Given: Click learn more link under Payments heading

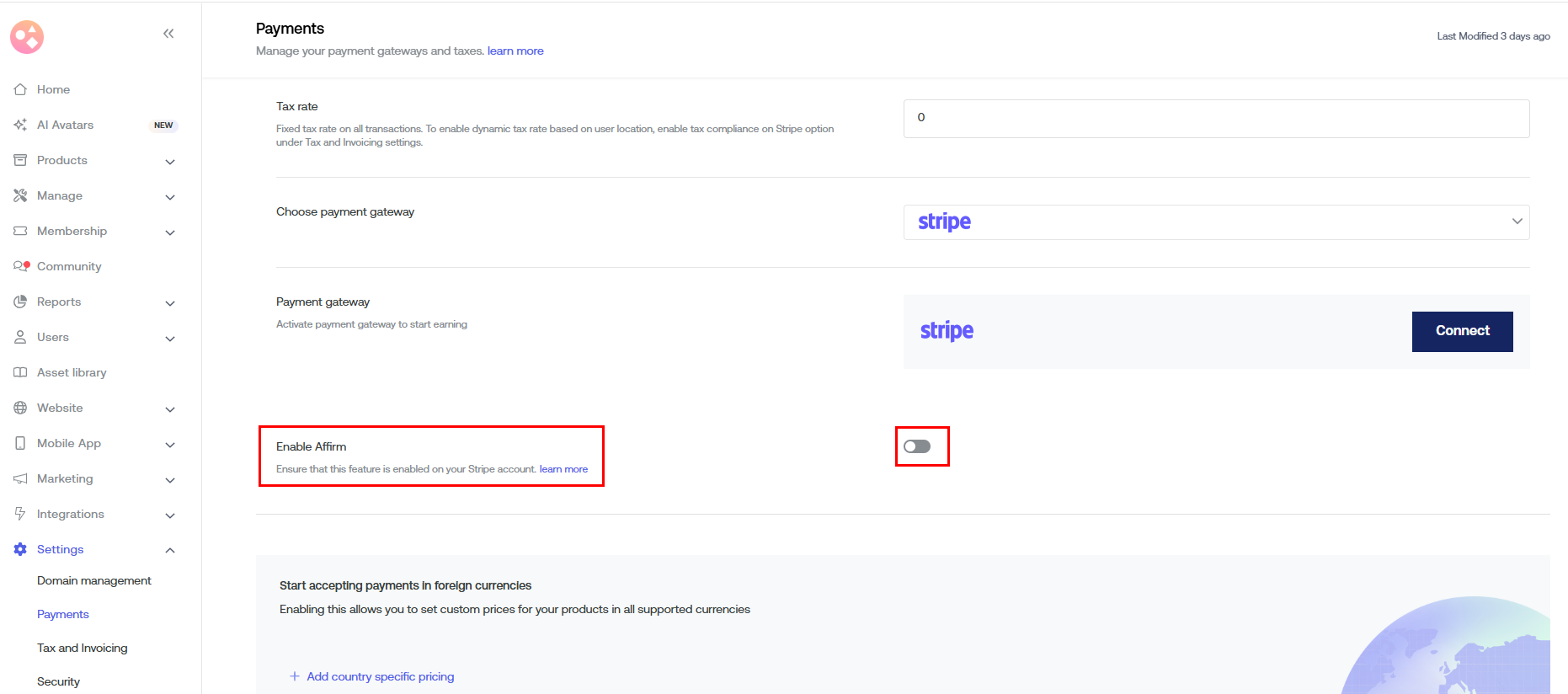Looking at the screenshot, I should point(515,51).
